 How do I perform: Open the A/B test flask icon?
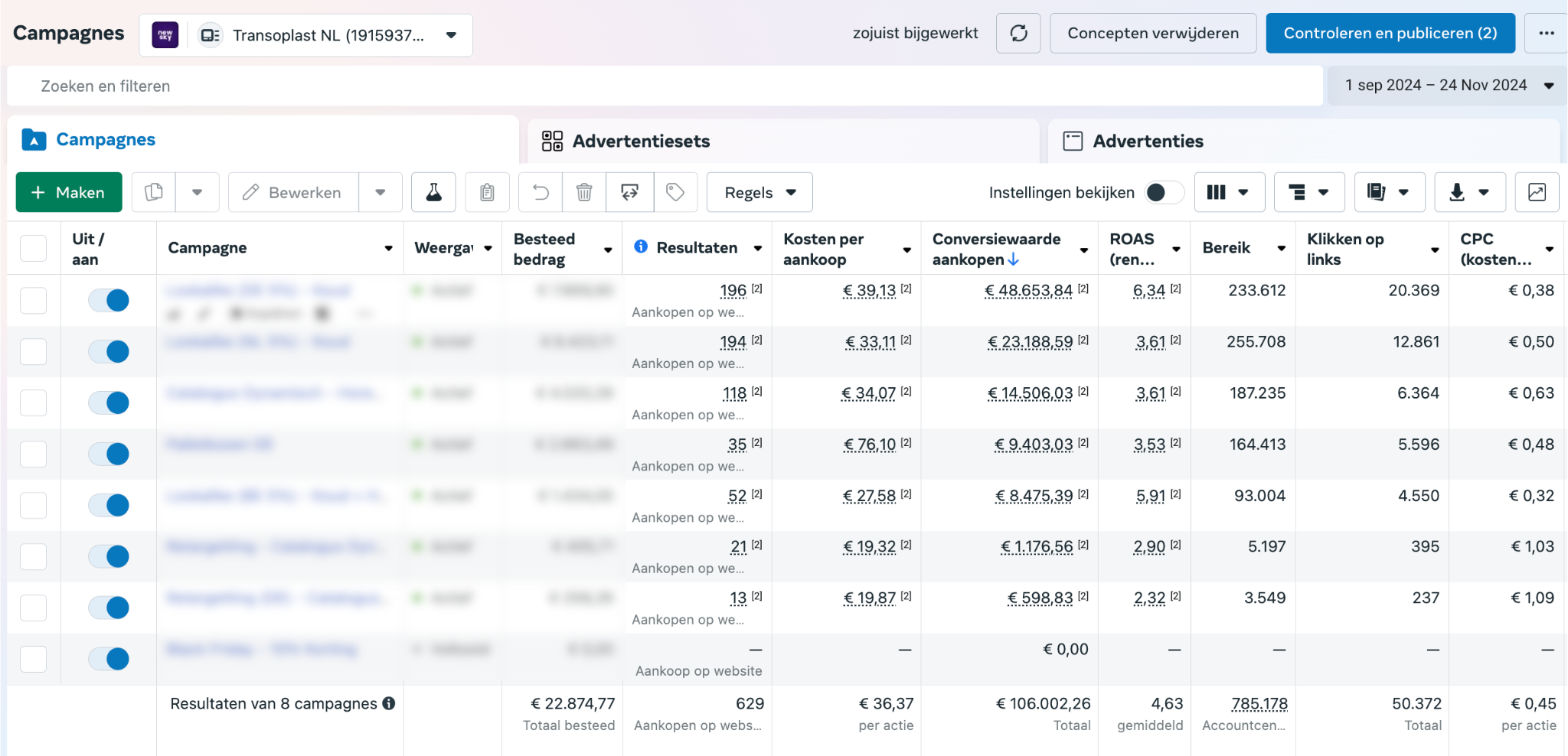(433, 192)
